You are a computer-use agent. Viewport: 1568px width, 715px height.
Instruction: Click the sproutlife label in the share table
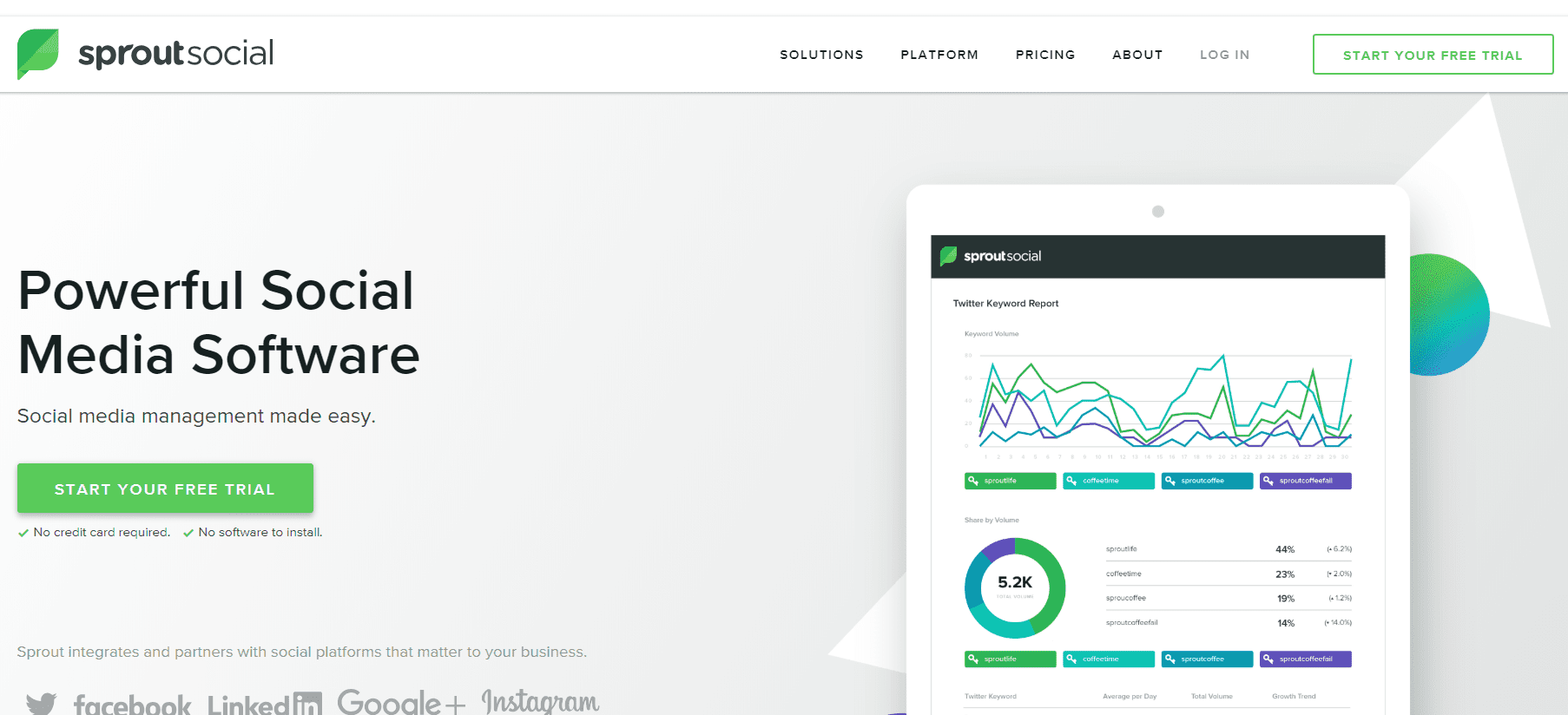click(x=1122, y=549)
